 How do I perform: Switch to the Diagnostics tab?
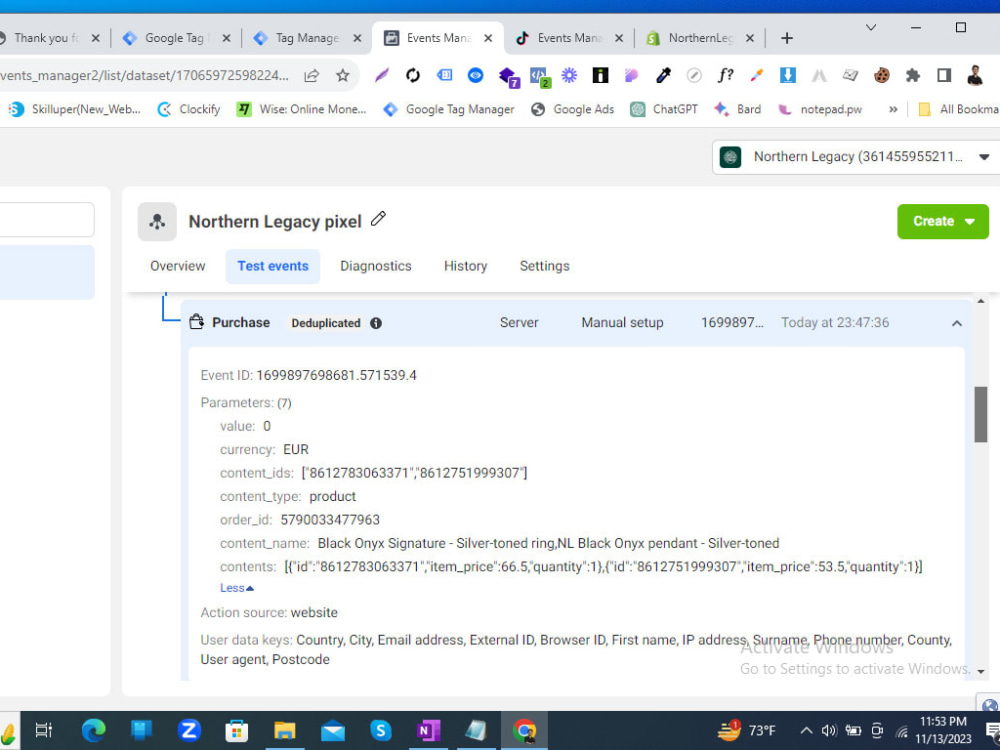point(376,266)
